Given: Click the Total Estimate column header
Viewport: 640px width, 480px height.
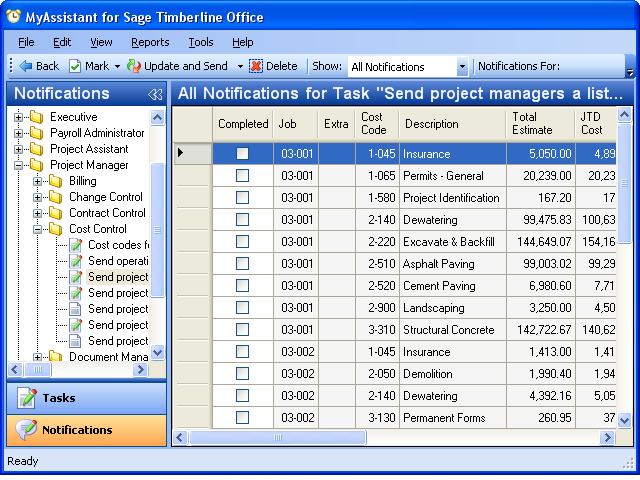Looking at the screenshot, I should pos(541,124).
